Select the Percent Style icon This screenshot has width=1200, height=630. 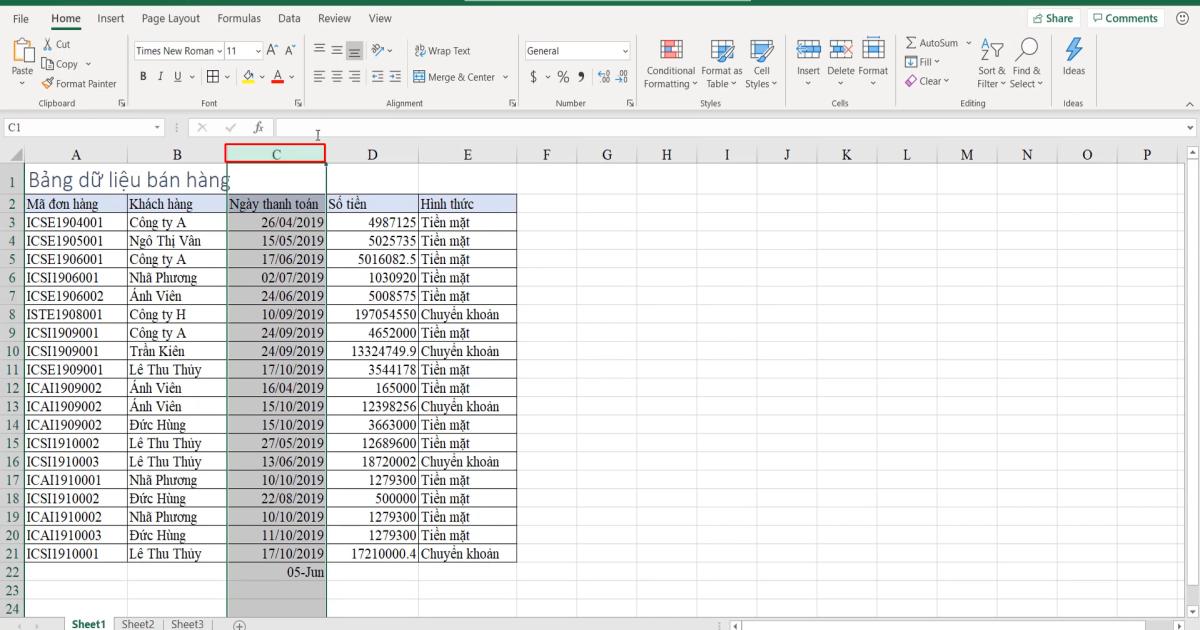563,75
